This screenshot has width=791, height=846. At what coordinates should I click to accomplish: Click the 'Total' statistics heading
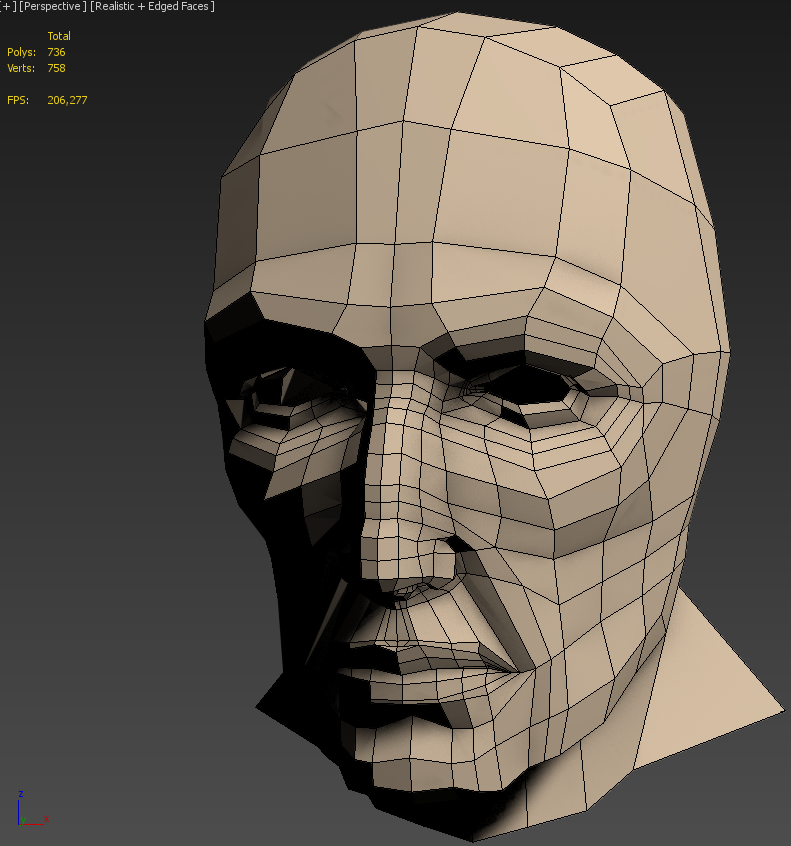[x=59, y=36]
